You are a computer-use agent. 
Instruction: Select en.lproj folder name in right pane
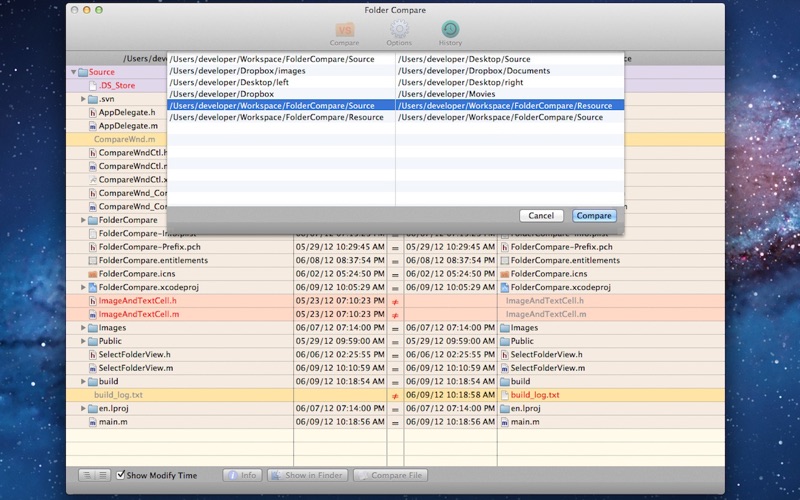pyautogui.click(x=526, y=408)
